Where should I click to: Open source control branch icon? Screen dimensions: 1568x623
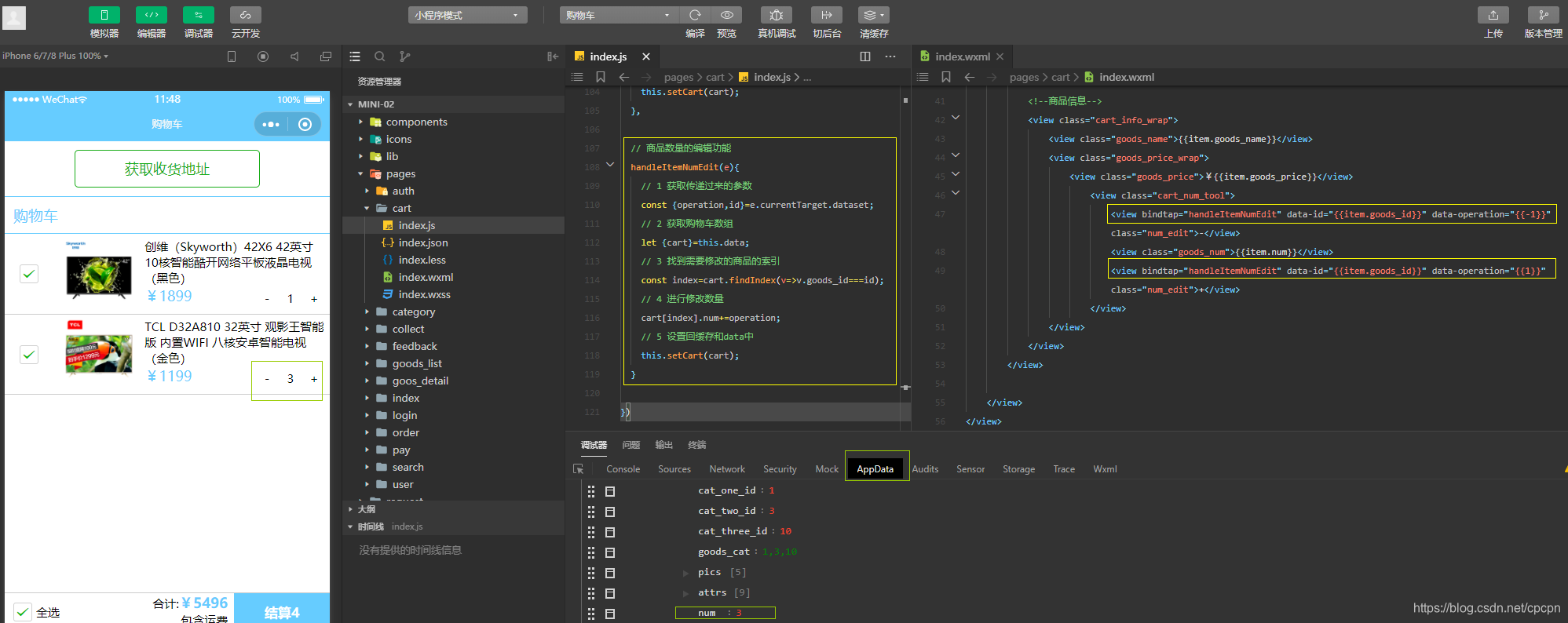(x=404, y=56)
